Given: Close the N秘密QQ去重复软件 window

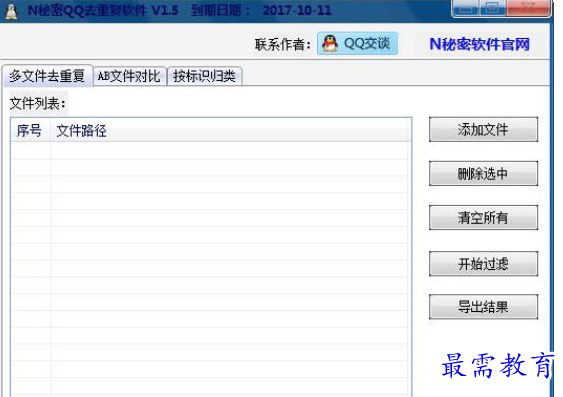Looking at the screenshot, I should 528,8.
